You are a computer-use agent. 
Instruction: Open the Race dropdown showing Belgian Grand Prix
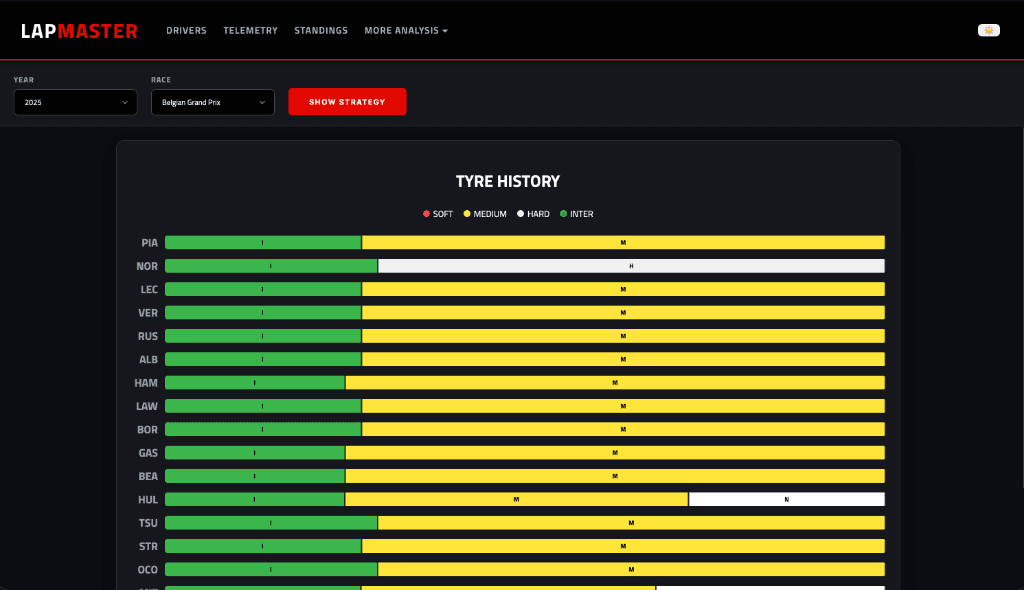coord(212,101)
